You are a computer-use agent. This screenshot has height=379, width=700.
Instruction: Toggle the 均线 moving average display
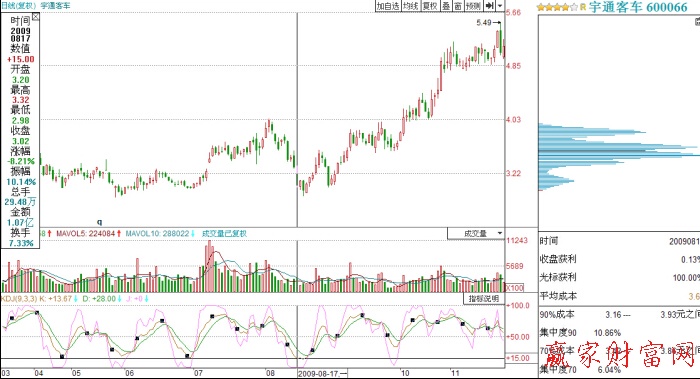(x=411, y=6)
